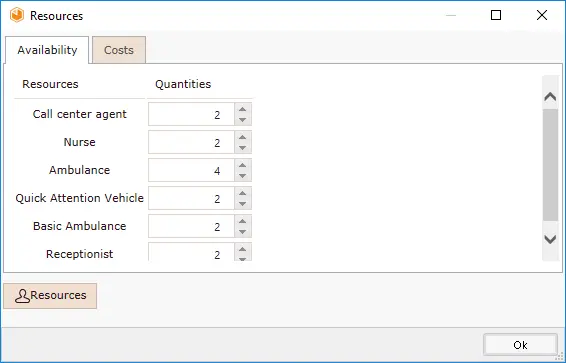Decrease Nurse quantity with down arrow
Viewport: 566px width, 363px height.
pyautogui.click(x=243, y=148)
